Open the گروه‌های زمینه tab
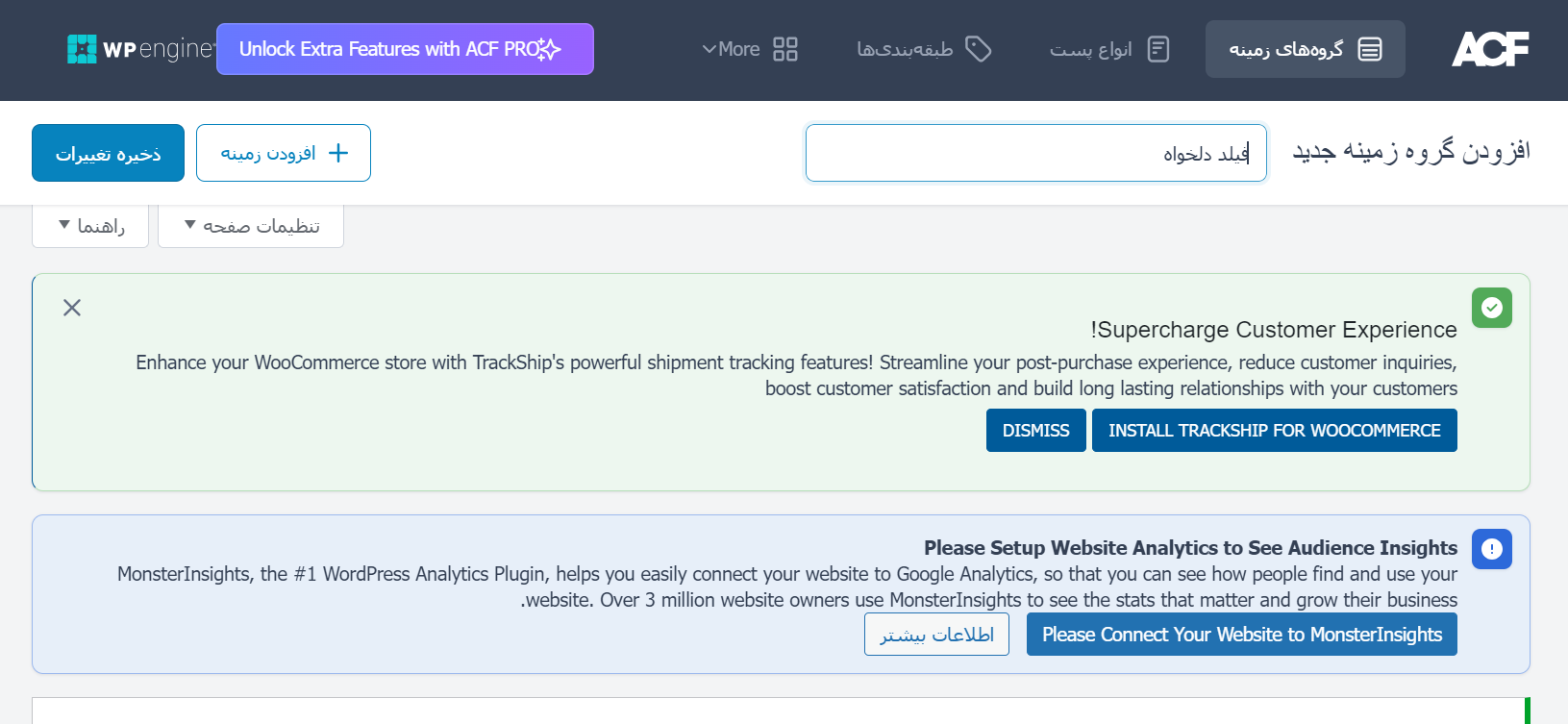This screenshot has width=1568, height=724. (x=1305, y=49)
